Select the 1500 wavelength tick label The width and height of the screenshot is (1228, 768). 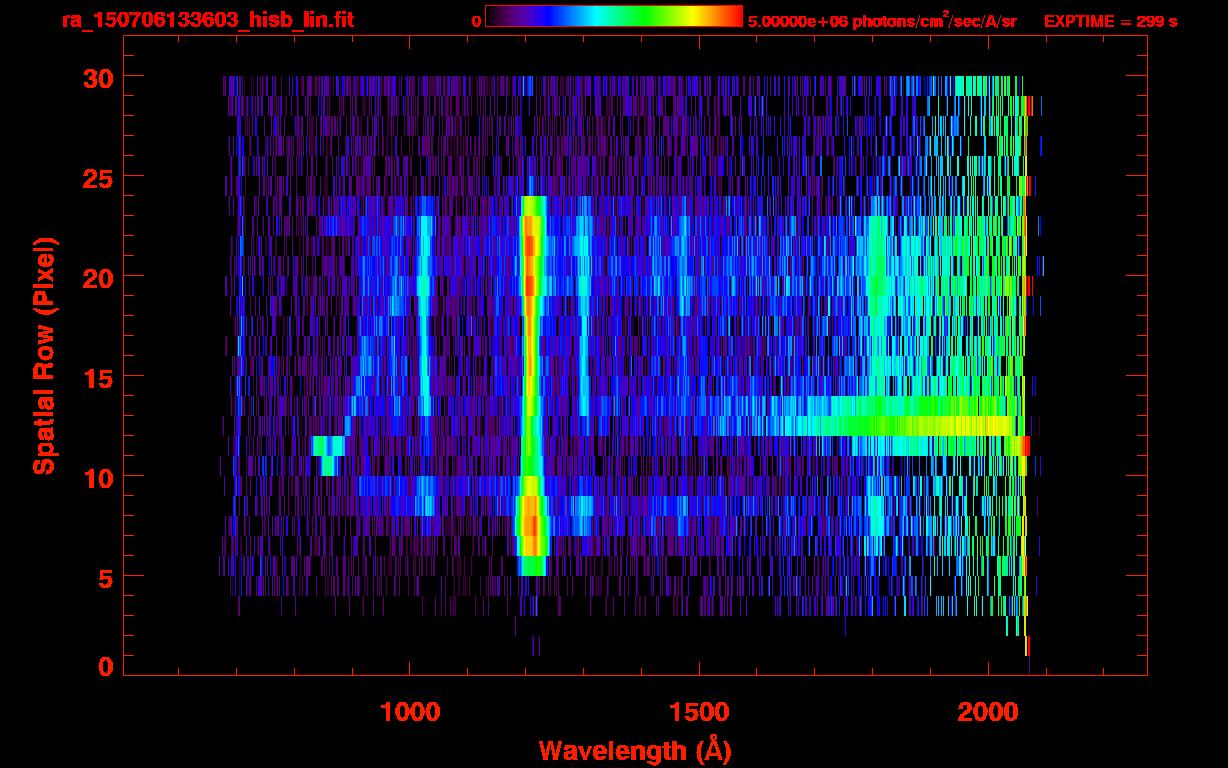tap(698, 712)
